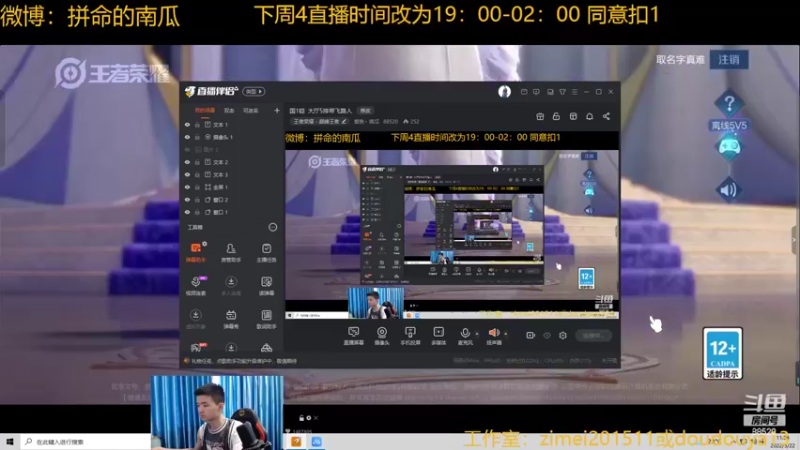This screenshot has width=800, height=450.
Task: Switch to the second scene tab
Action: (x=229, y=110)
